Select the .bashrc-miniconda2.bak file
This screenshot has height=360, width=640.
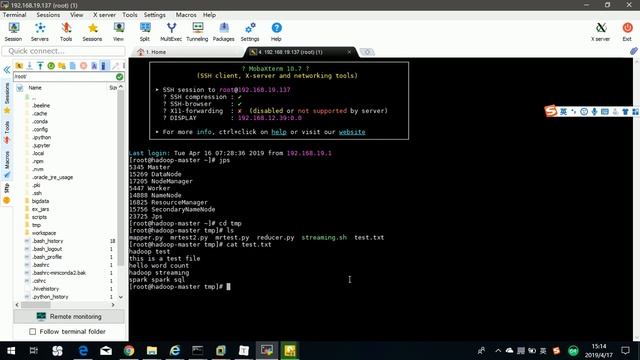click(59, 273)
